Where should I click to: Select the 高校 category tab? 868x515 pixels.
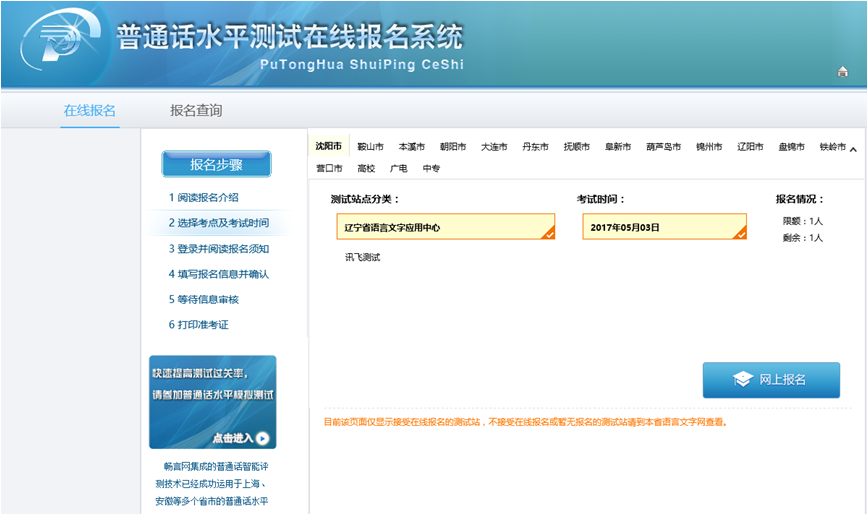coord(366,169)
